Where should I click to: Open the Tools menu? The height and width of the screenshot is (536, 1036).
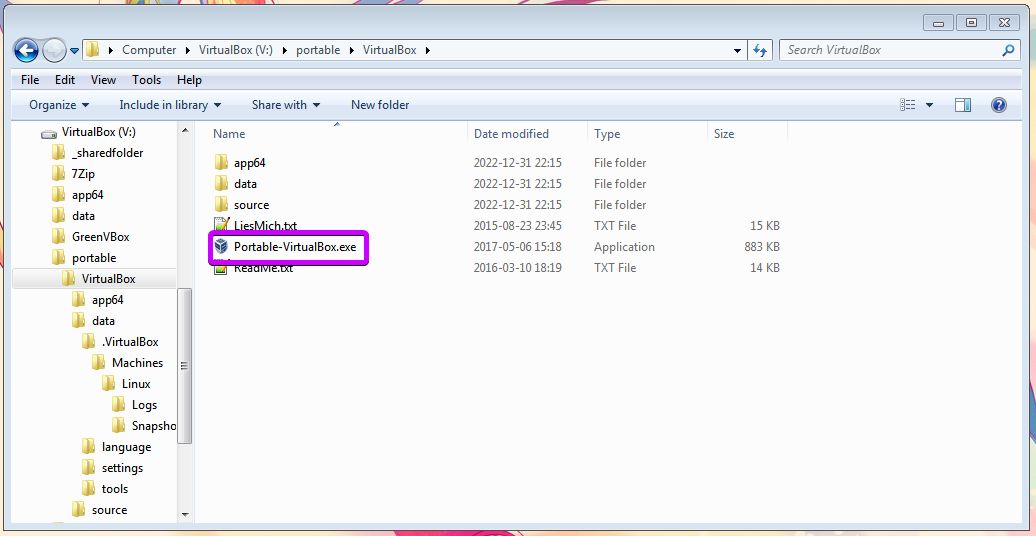[x=146, y=80]
